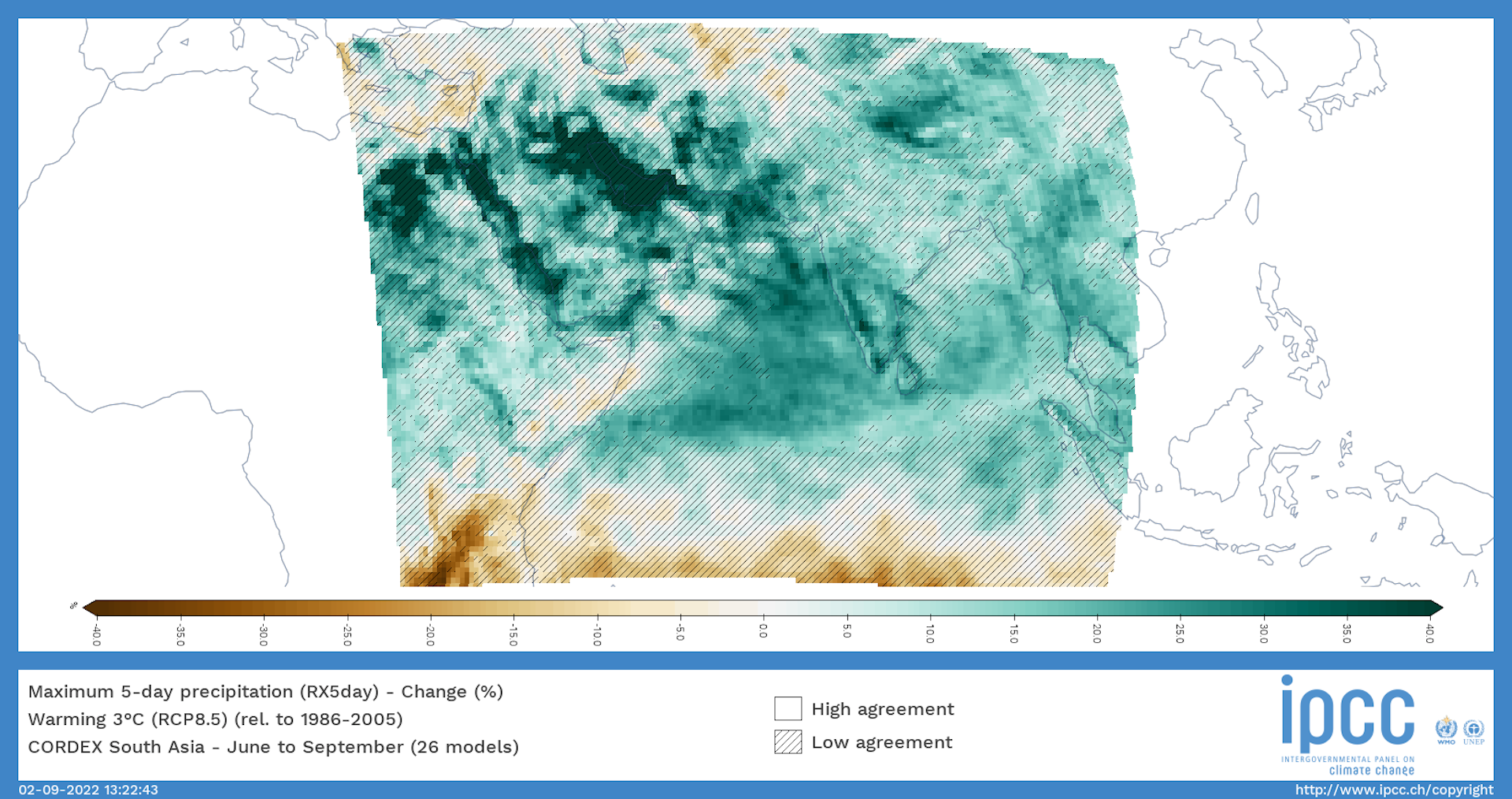1512x799 pixels.
Task: Click the timestamp 02-09-2022 13:22:43
Action: click(88, 789)
